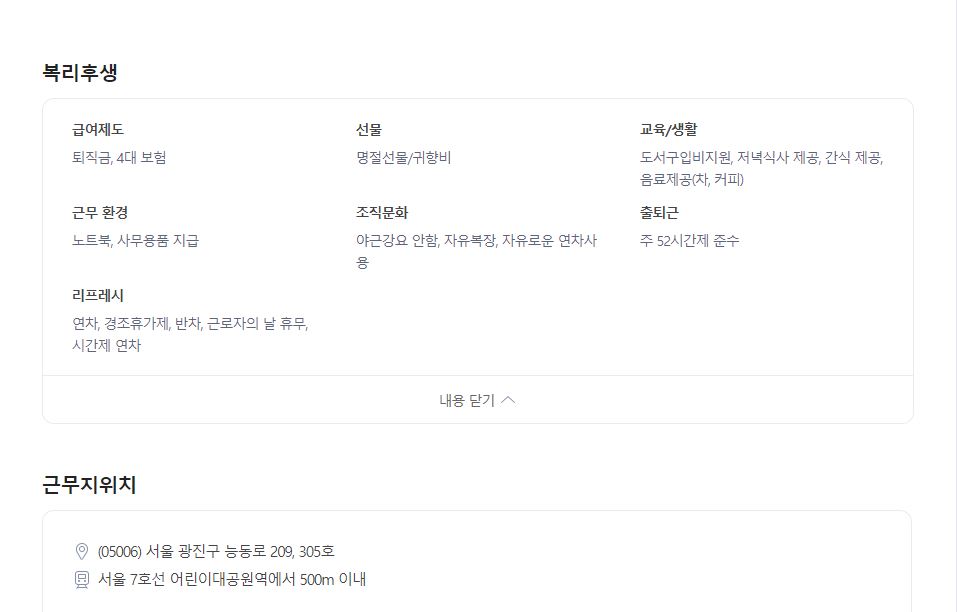Click 도서구입비지원 benefits description text
The image size is (957, 612).
click(761, 168)
